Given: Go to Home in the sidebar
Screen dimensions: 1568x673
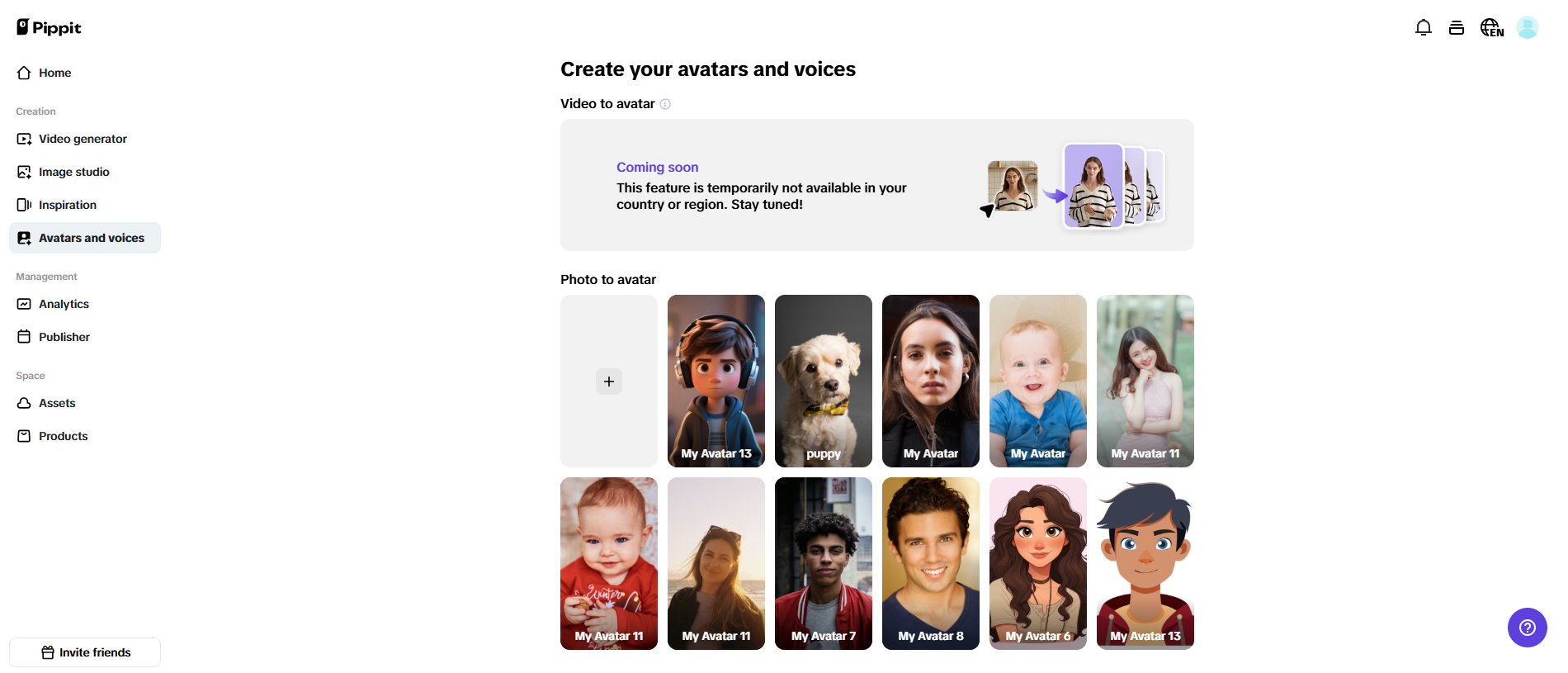Looking at the screenshot, I should [x=54, y=73].
